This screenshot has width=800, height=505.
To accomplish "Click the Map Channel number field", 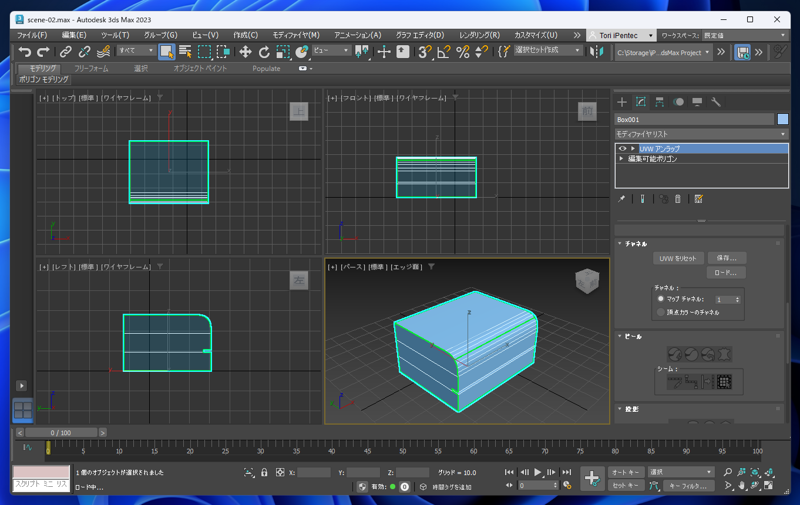I will tap(724, 299).
